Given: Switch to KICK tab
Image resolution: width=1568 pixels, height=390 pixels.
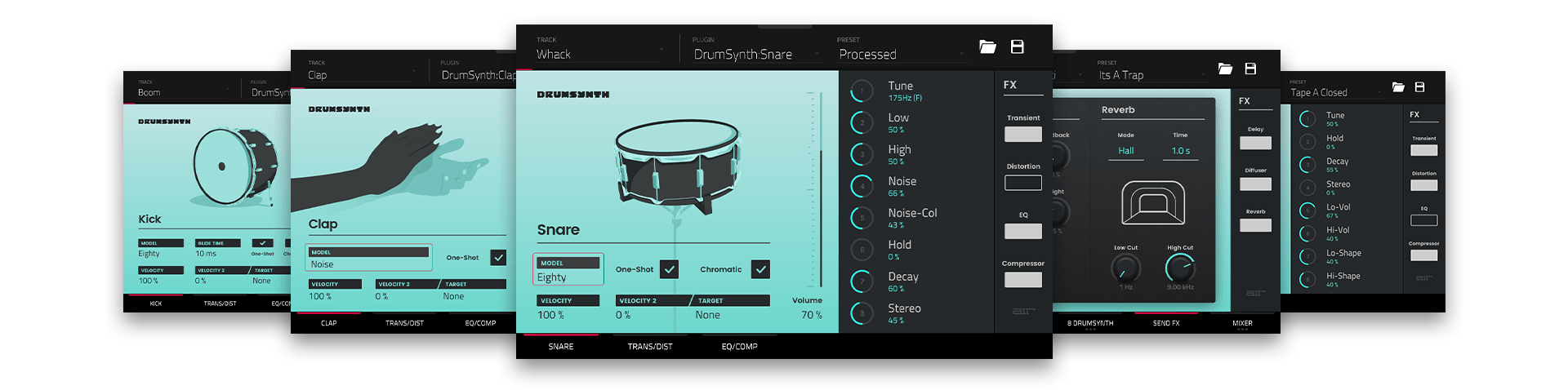Looking at the screenshot, I should click(155, 304).
